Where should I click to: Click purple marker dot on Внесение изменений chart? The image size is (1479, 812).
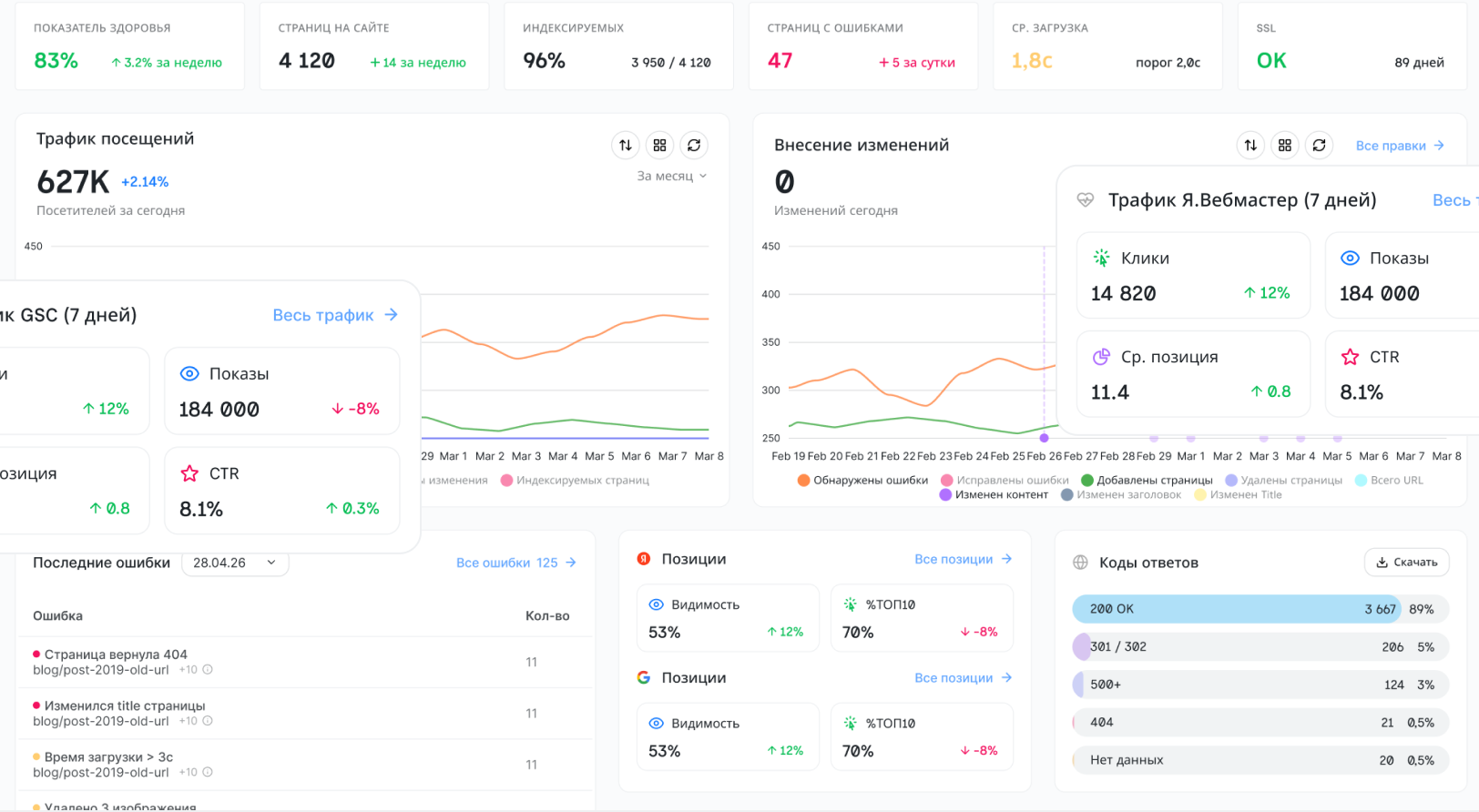(1044, 438)
